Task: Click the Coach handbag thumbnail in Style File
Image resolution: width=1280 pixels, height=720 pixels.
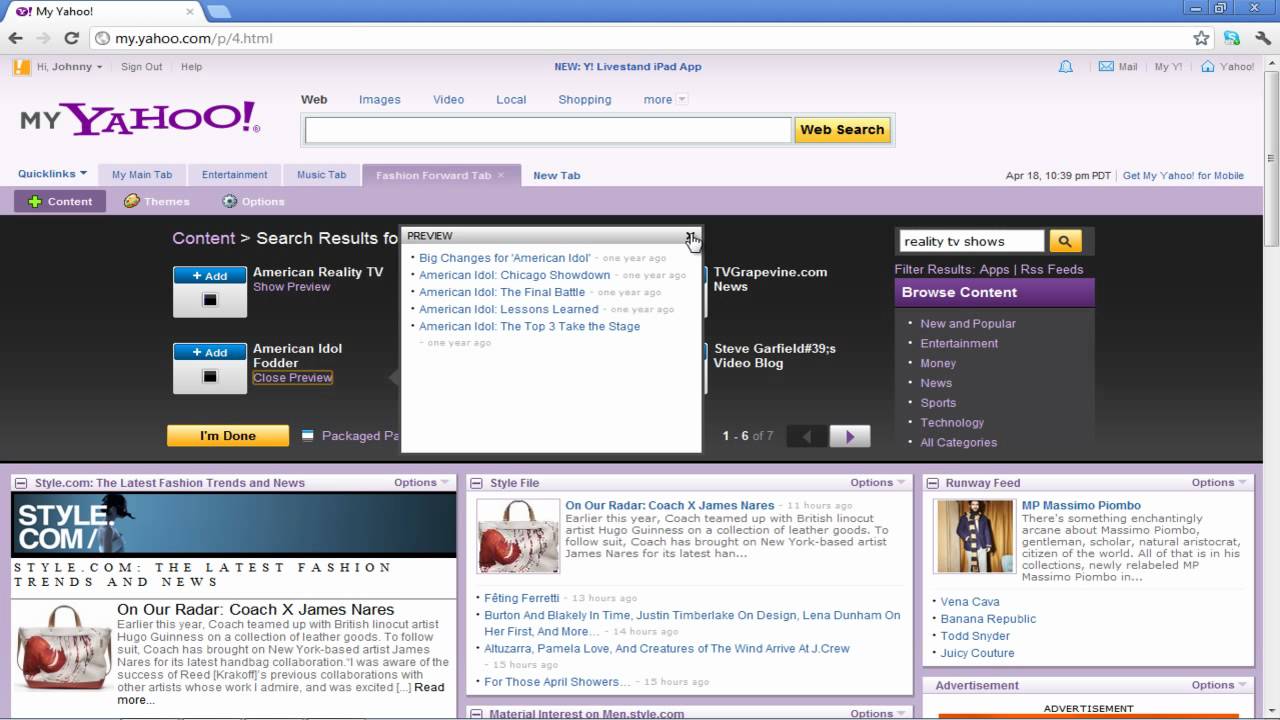Action: pyautogui.click(x=518, y=536)
